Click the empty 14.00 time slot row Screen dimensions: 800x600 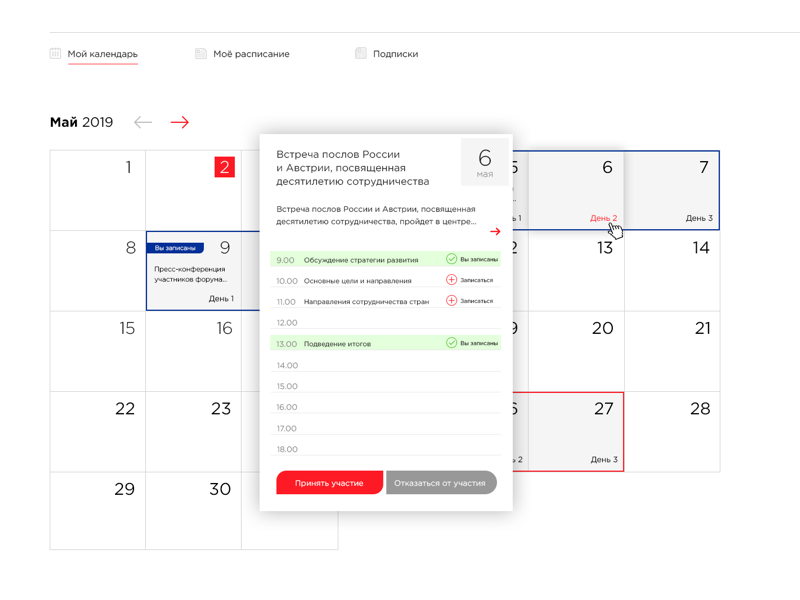click(385, 365)
